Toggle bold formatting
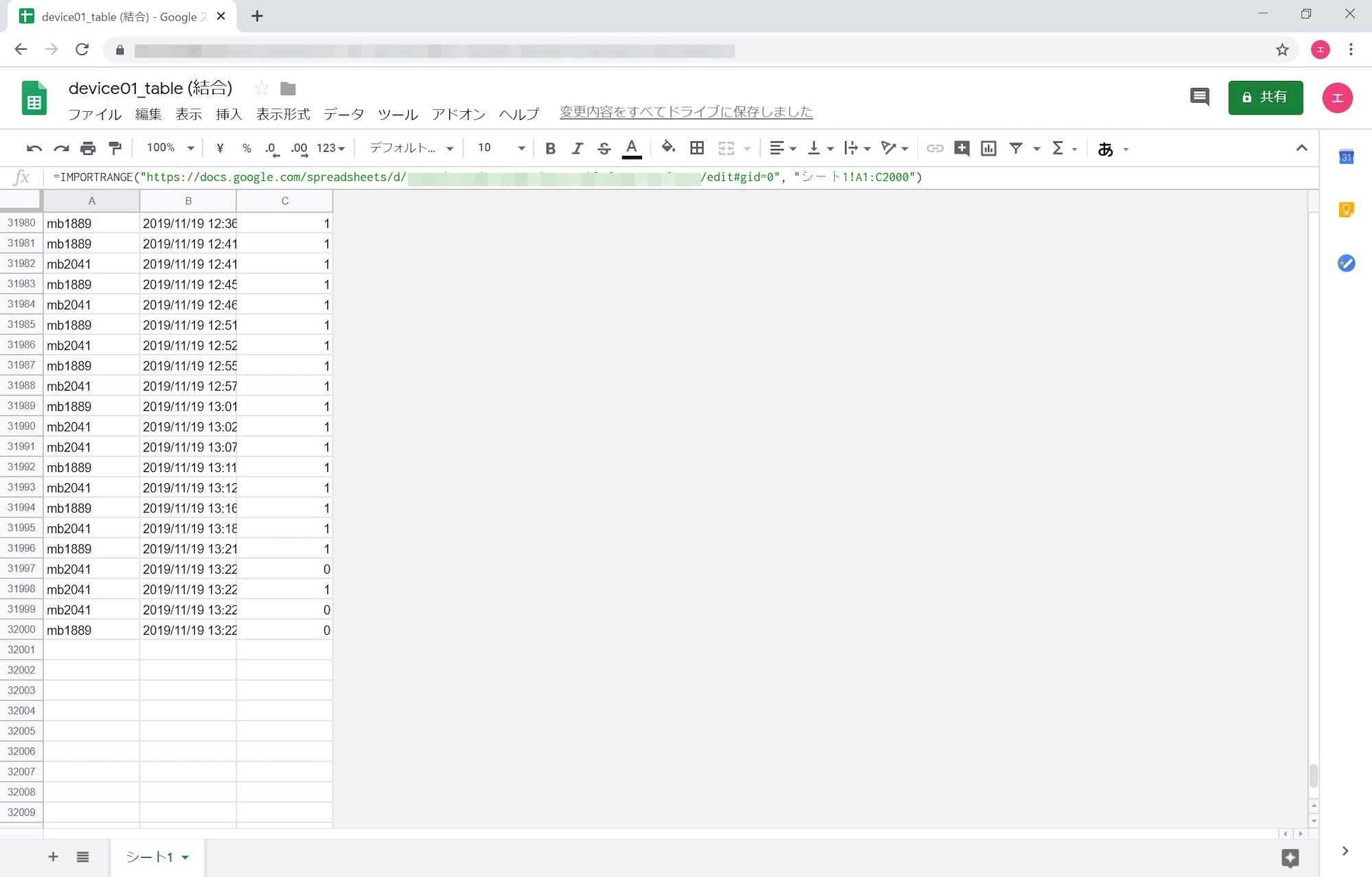Screen dimensions: 1372x877 click(x=550, y=148)
